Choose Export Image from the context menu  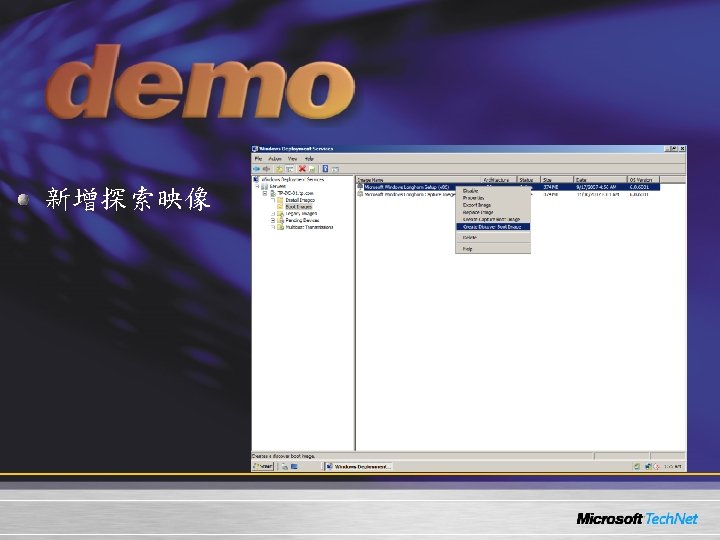(493, 205)
